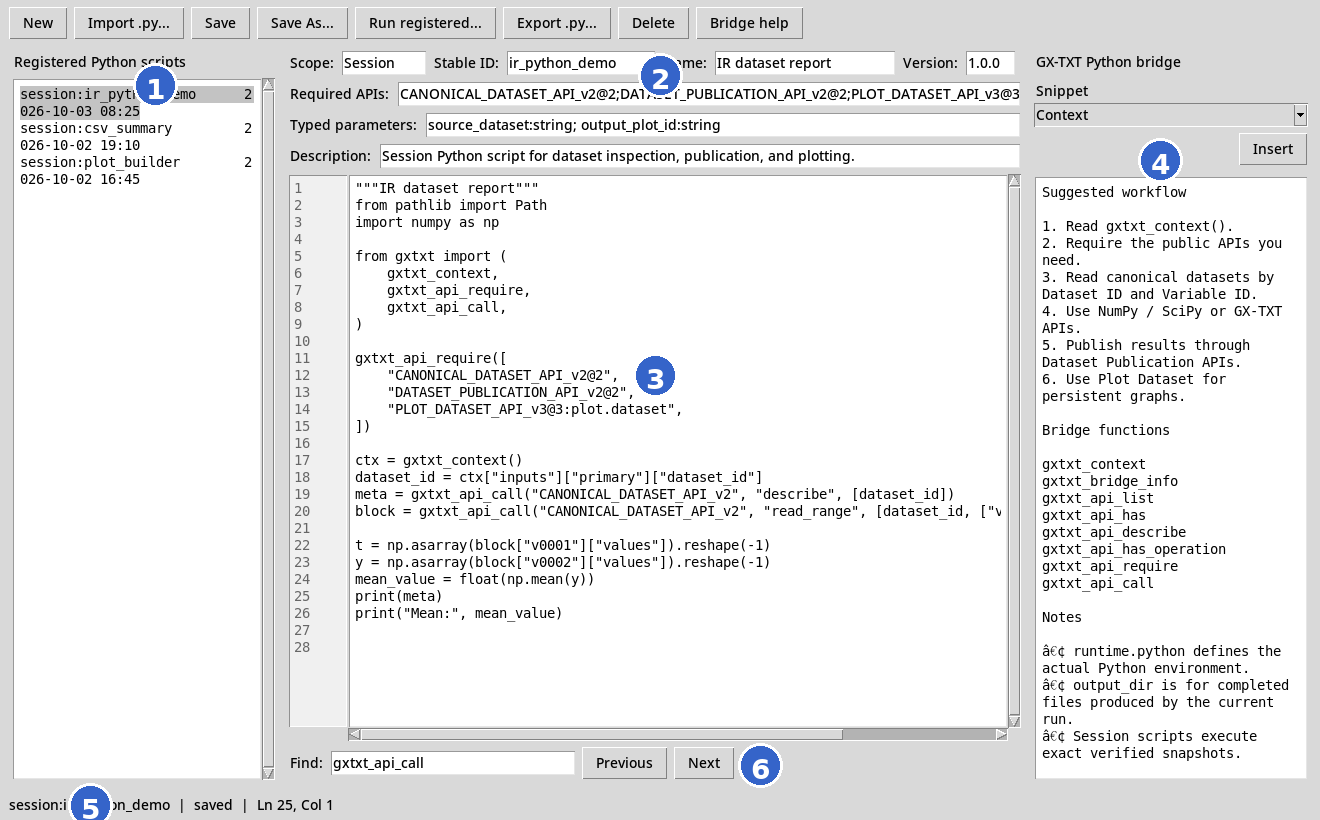The height and width of the screenshot is (820, 1320).
Task: Click the Typed parameters field
Action: 722,126
